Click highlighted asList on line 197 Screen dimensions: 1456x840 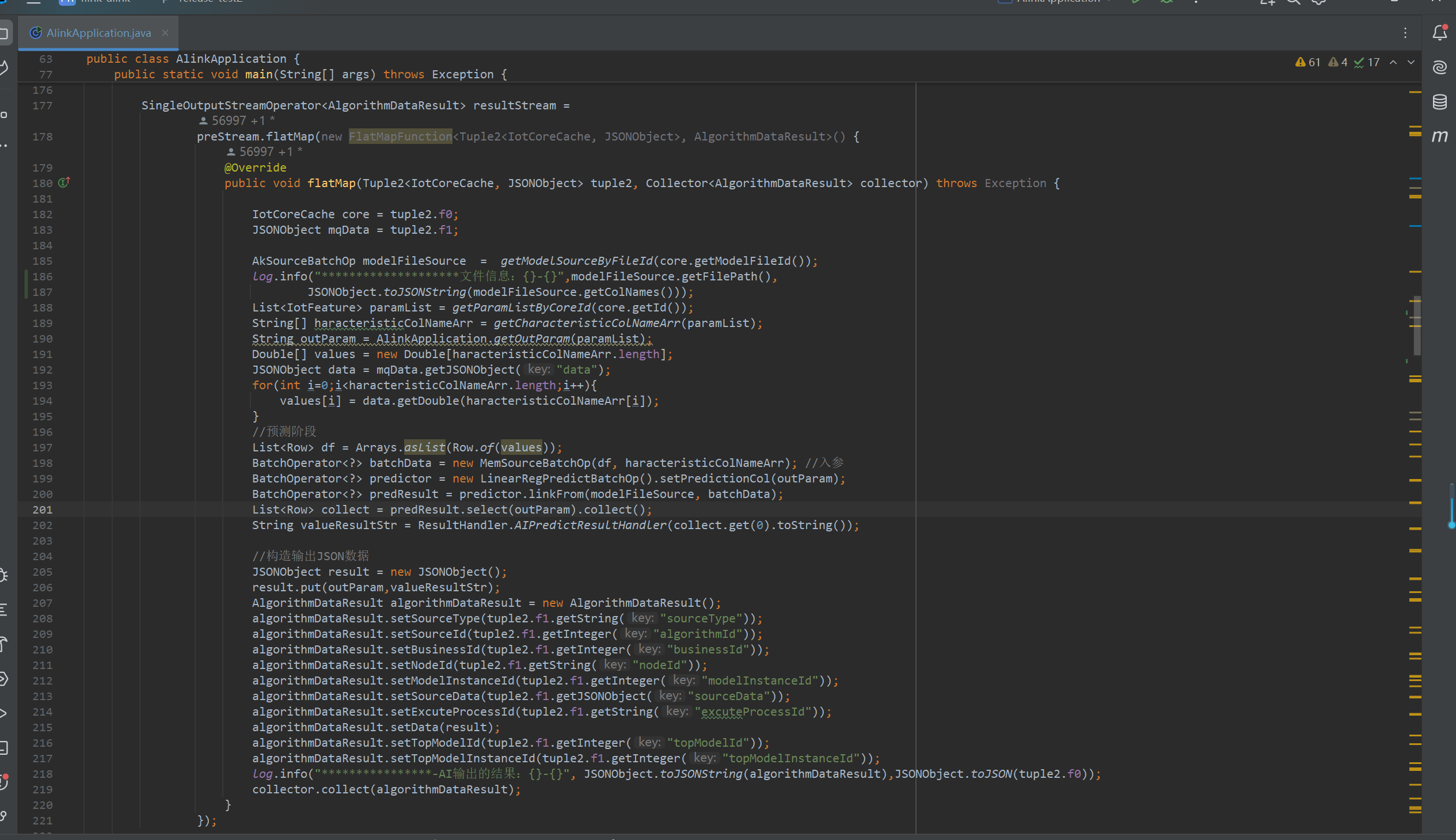click(x=424, y=448)
